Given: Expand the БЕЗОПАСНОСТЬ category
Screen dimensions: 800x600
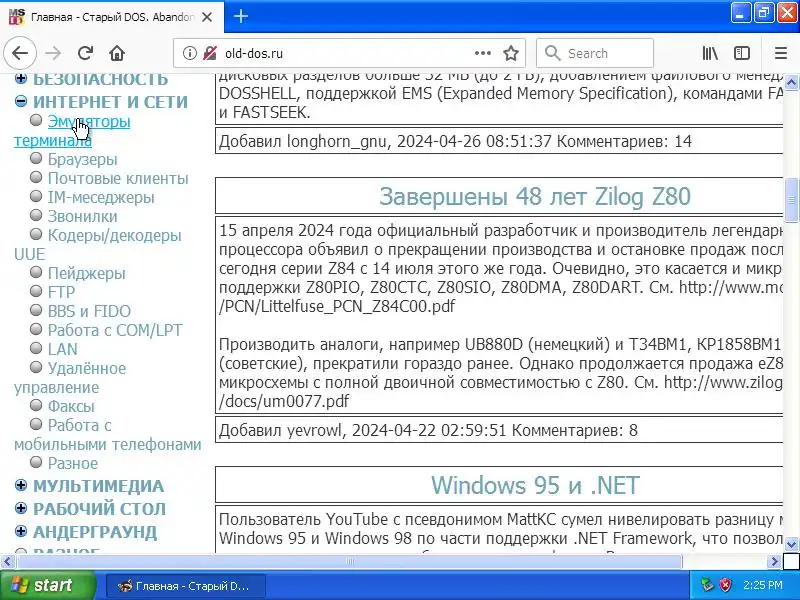Looking at the screenshot, I should point(21,79).
